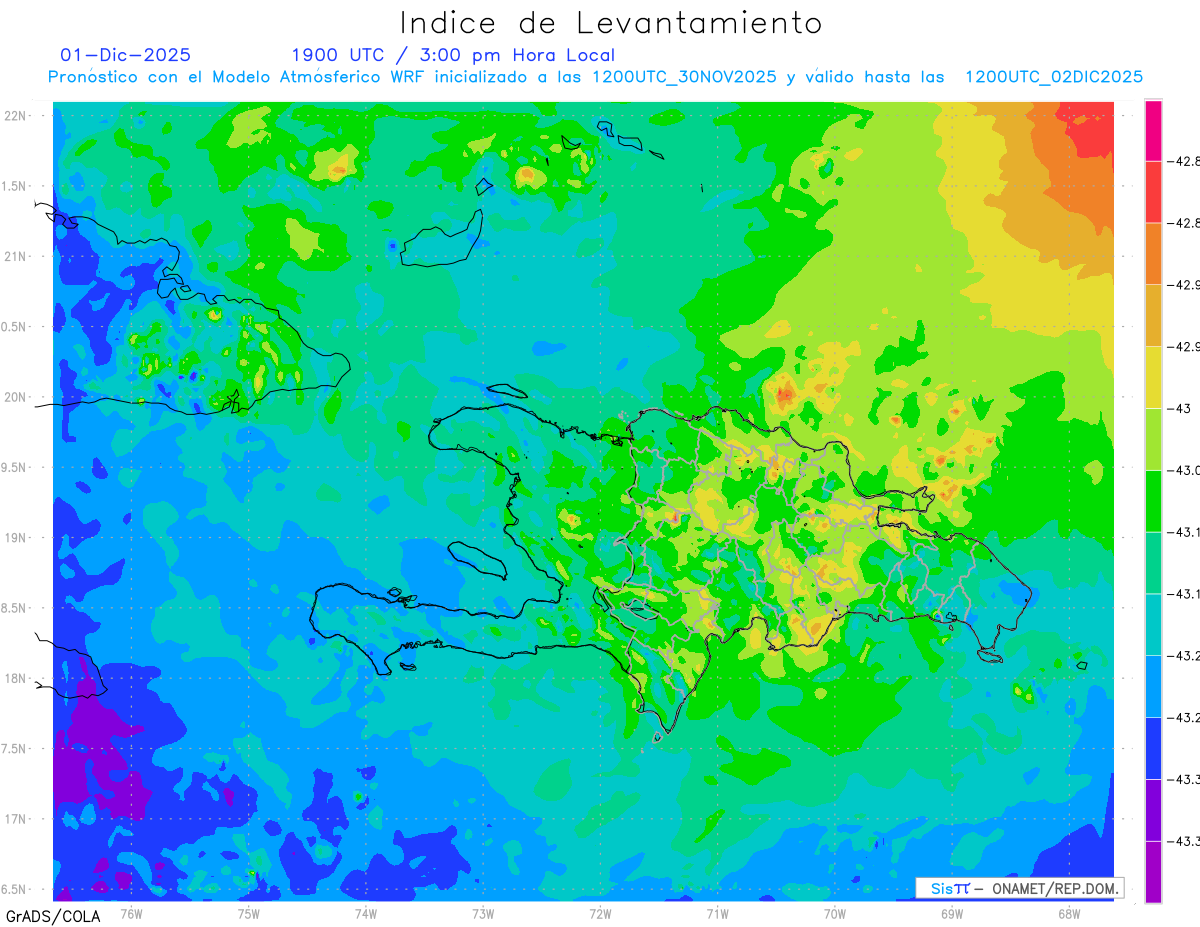
Task: Click the '72W' longitude label
Action: click(x=600, y=913)
